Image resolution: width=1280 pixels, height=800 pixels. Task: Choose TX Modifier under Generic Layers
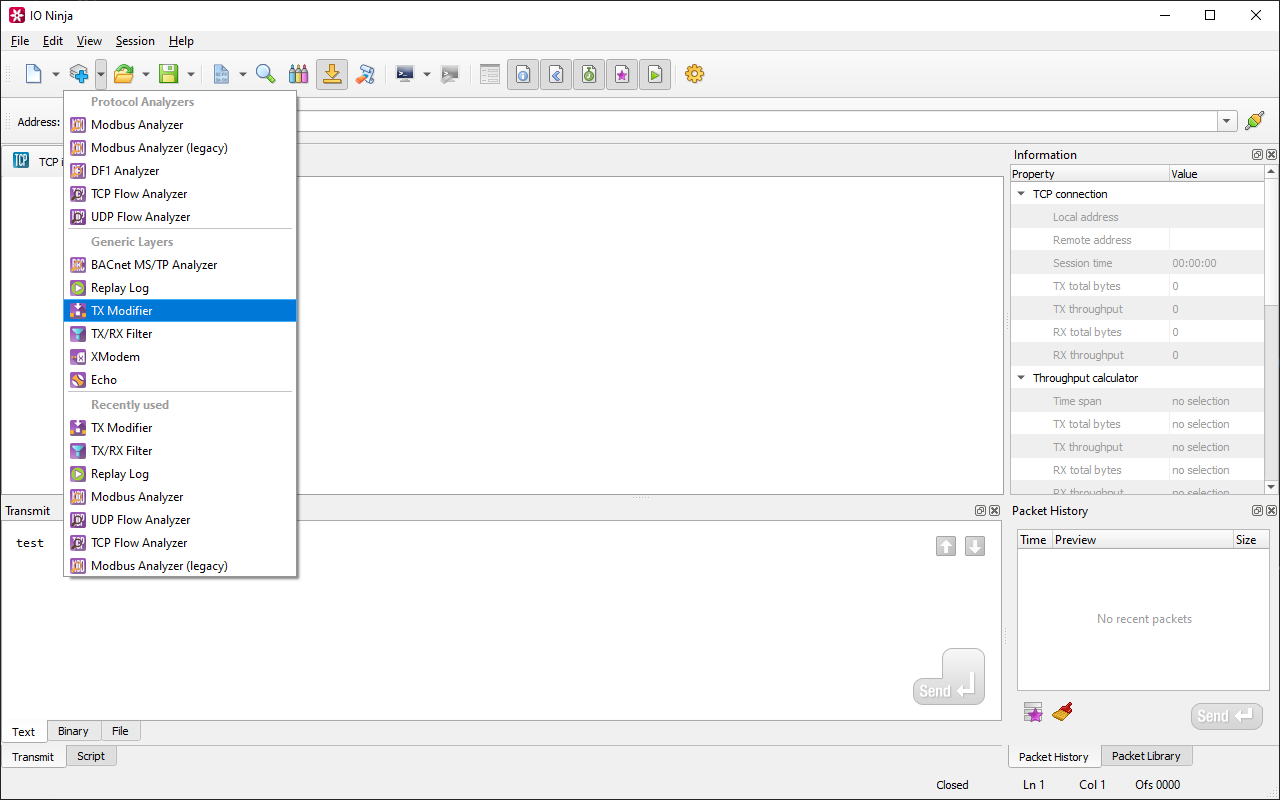click(180, 311)
